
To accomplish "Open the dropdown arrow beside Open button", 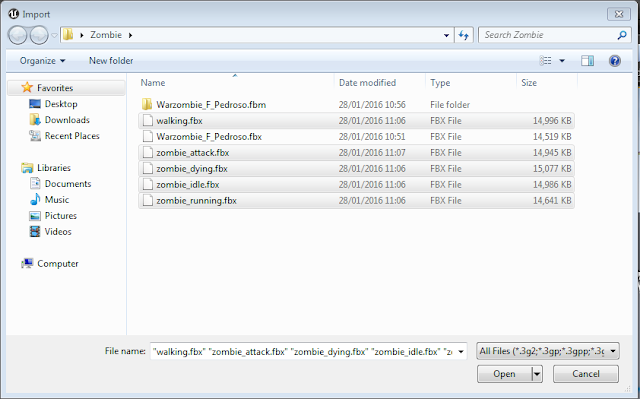I will tap(537, 374).
